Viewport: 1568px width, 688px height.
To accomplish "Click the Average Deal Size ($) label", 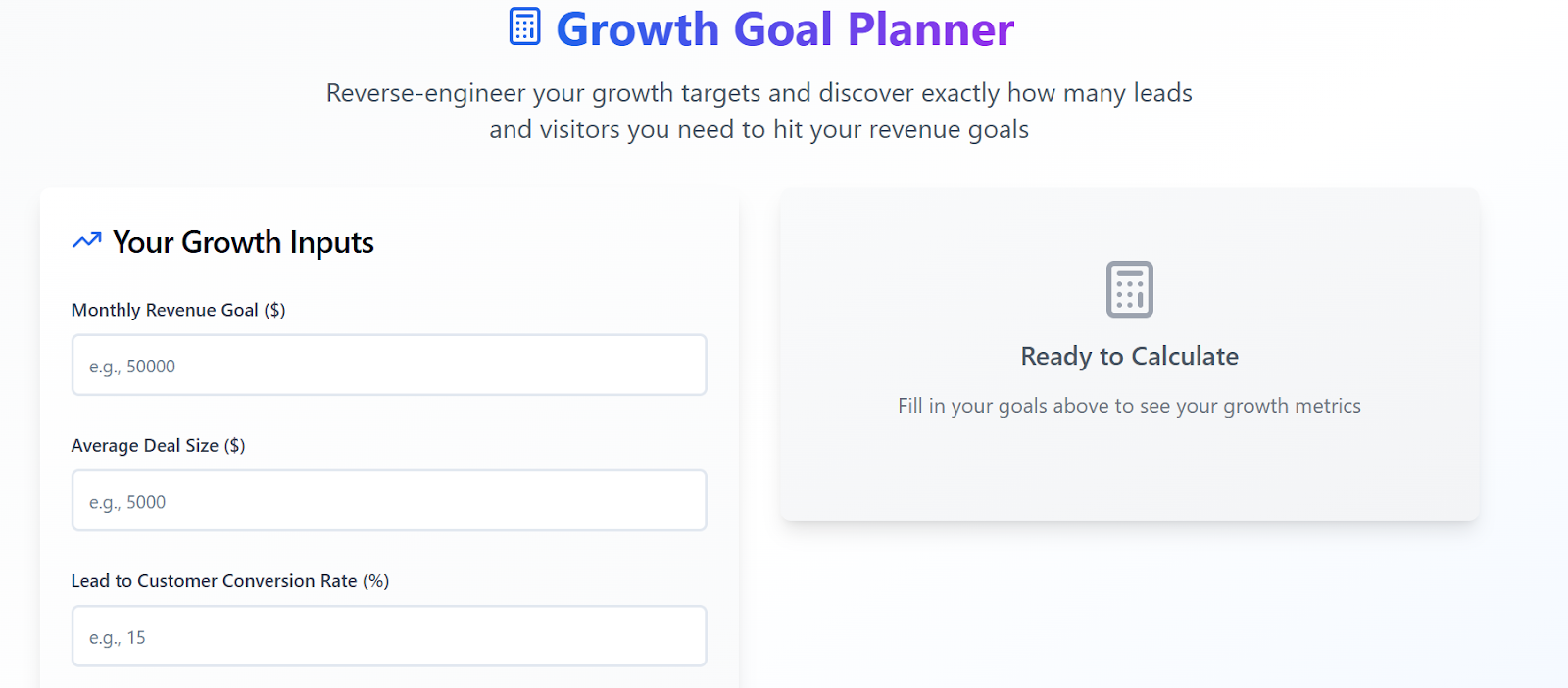I will tap(158, 445).
